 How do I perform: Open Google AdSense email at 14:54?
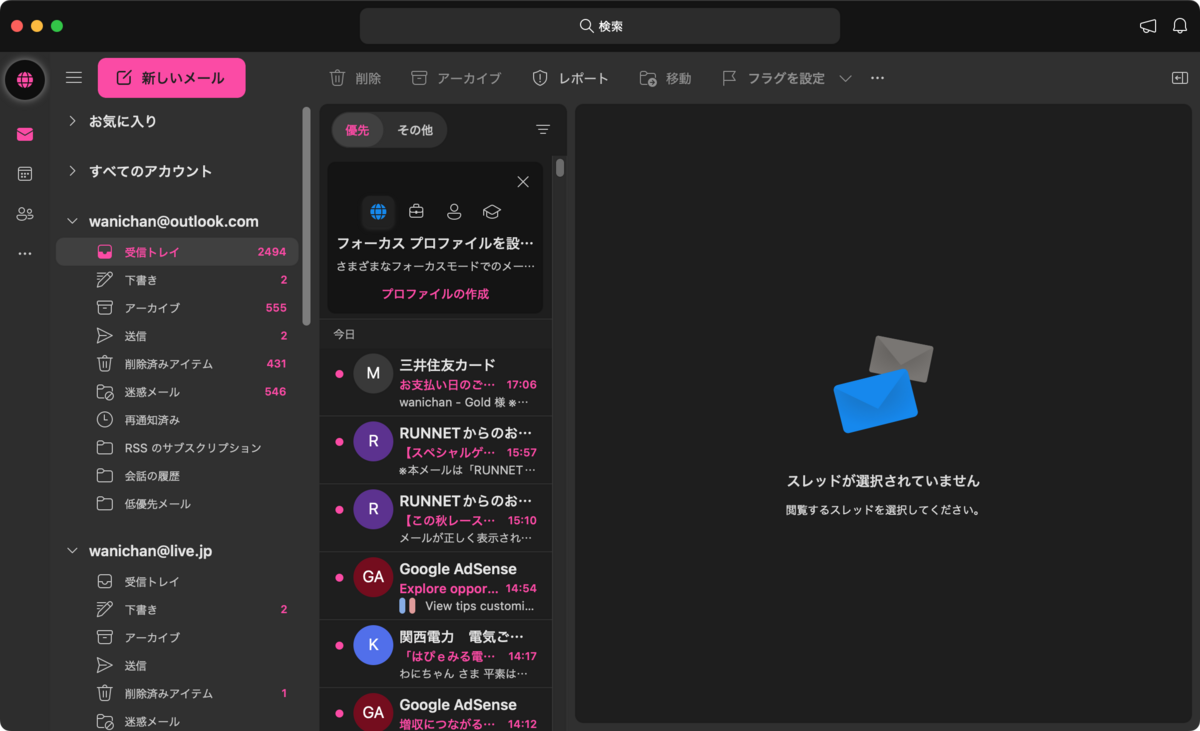[436, 586]
